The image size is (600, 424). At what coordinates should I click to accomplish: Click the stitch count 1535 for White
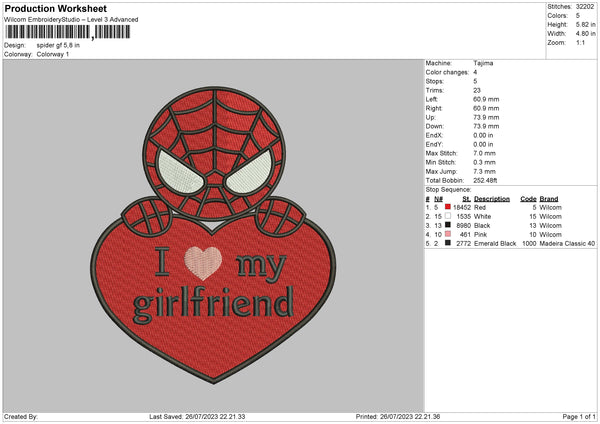point(464,217)
